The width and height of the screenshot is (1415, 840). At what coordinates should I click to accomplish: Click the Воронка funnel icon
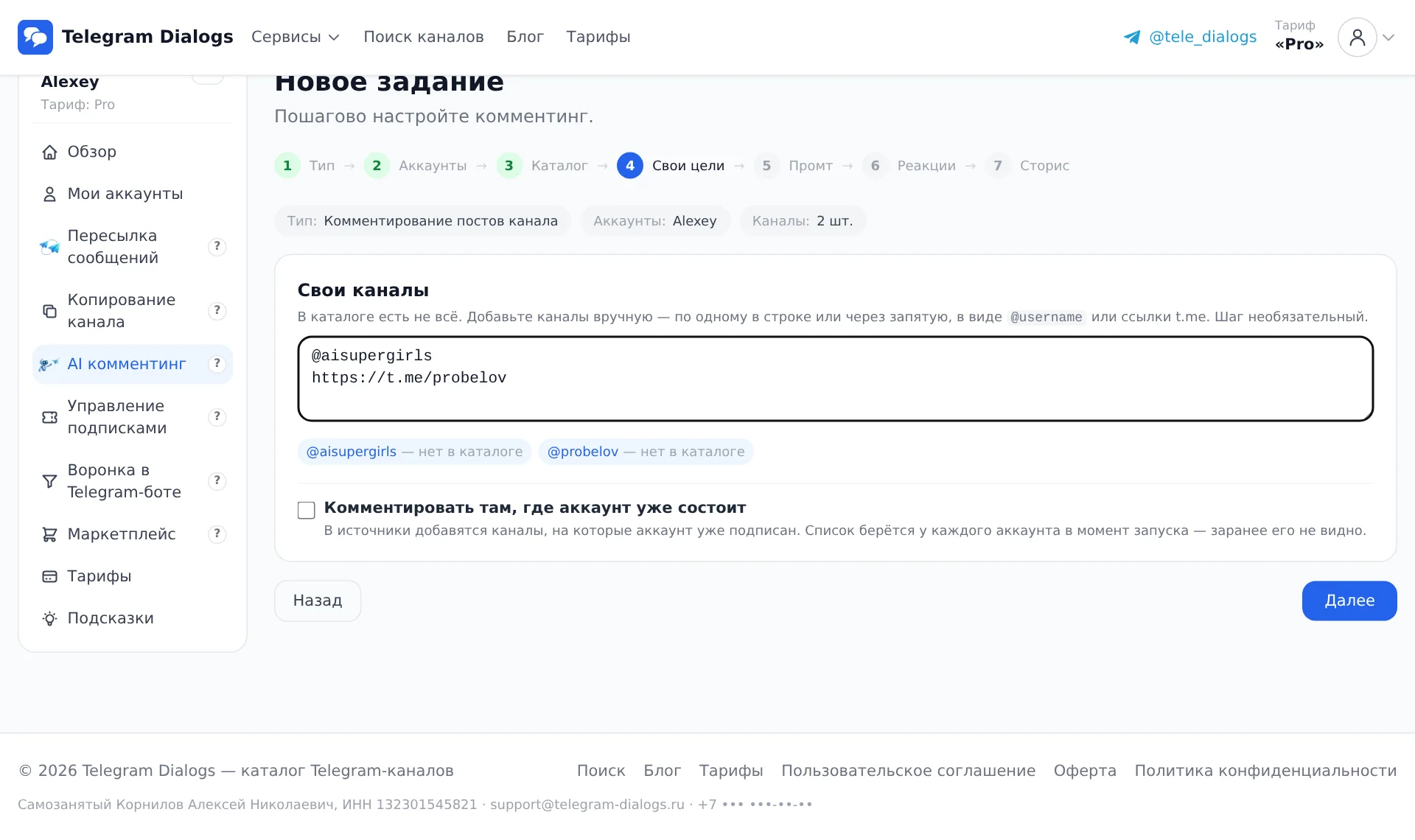tap(49, 481)
